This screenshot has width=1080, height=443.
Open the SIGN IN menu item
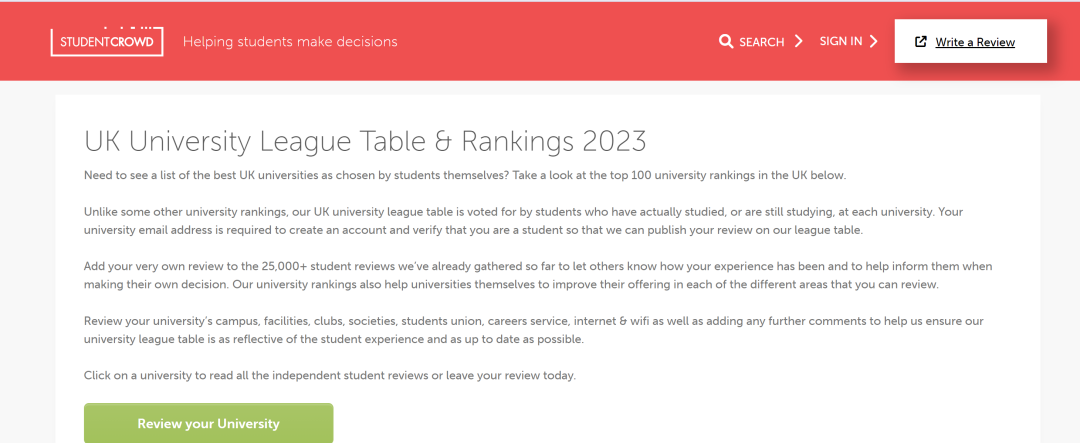[849, 41]
